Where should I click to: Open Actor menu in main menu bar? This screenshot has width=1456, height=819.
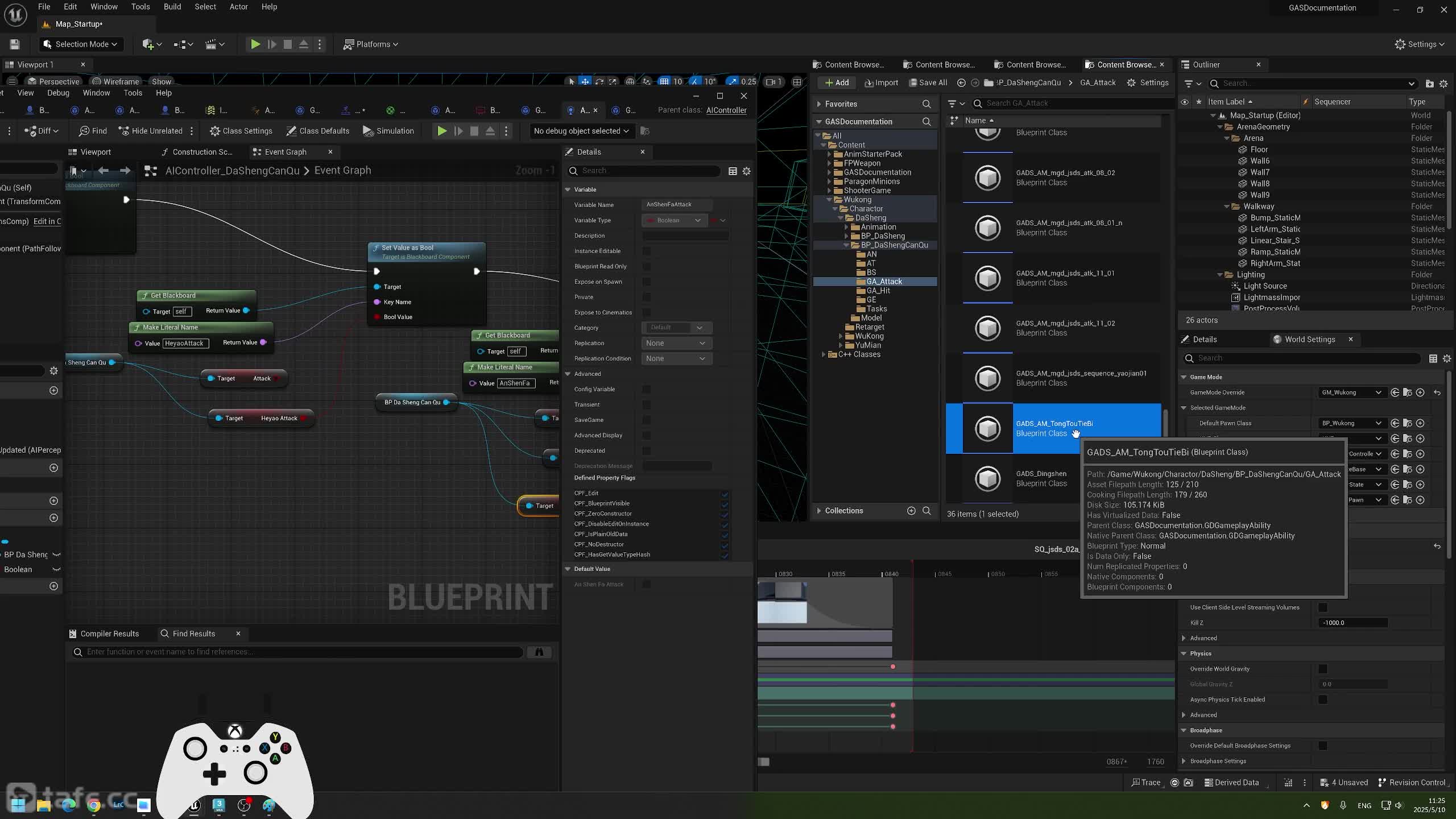[238, 7]
